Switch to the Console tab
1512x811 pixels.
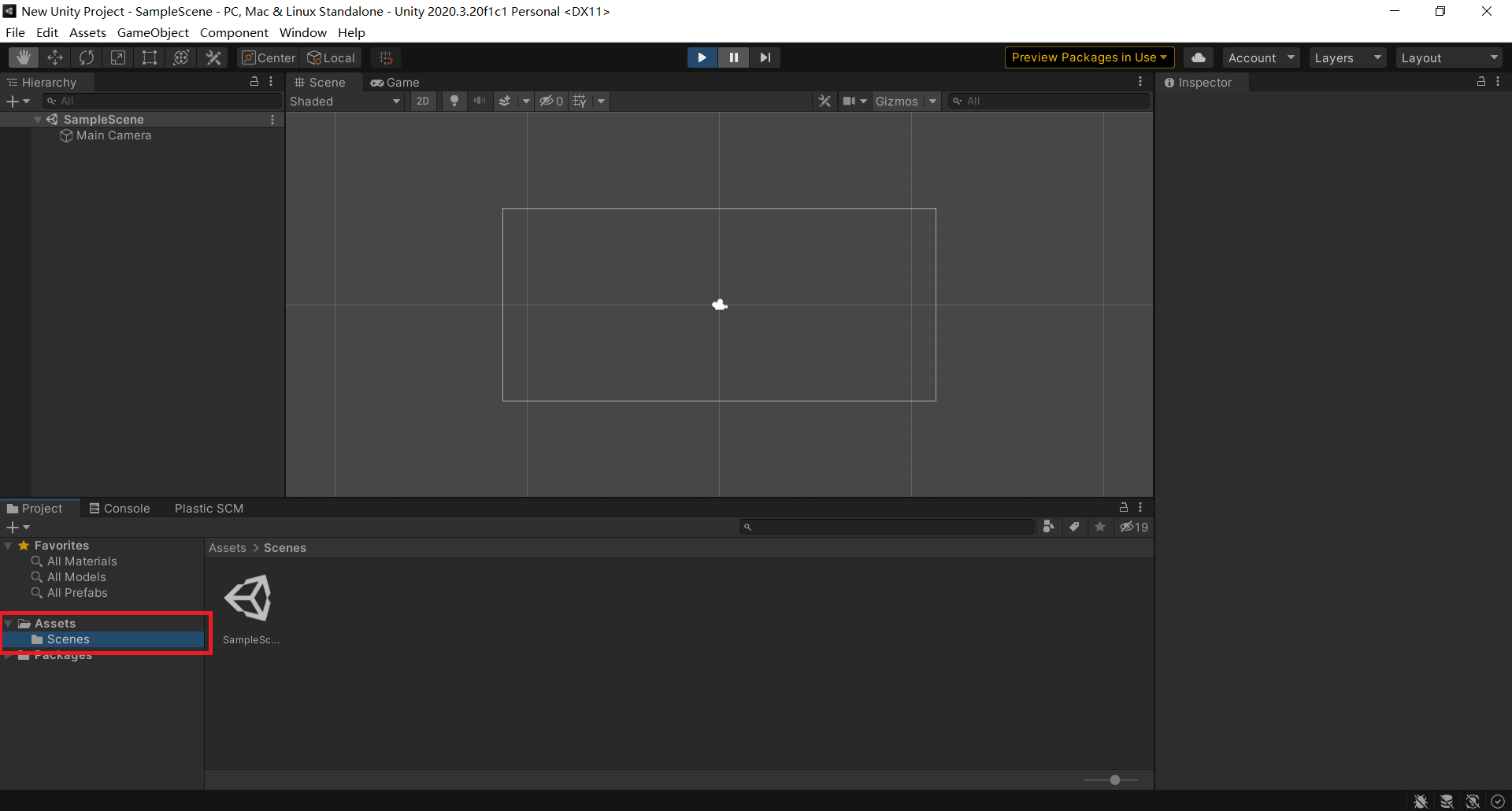tap(120, 509)
